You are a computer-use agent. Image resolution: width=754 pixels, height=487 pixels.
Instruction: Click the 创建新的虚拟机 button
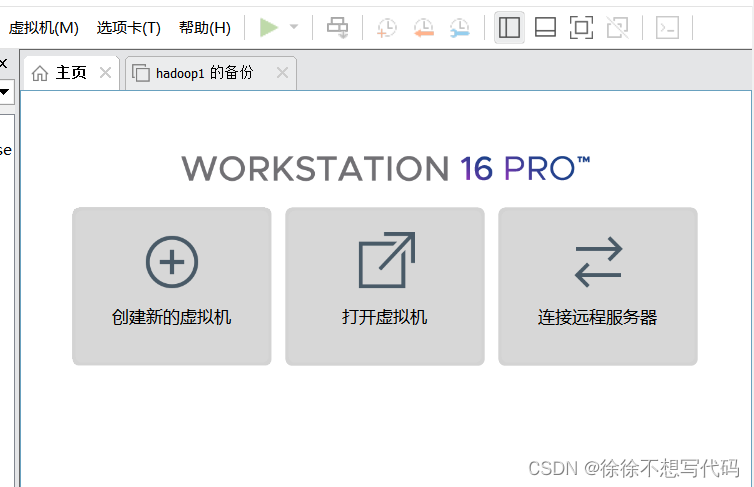tap(172, 286)
